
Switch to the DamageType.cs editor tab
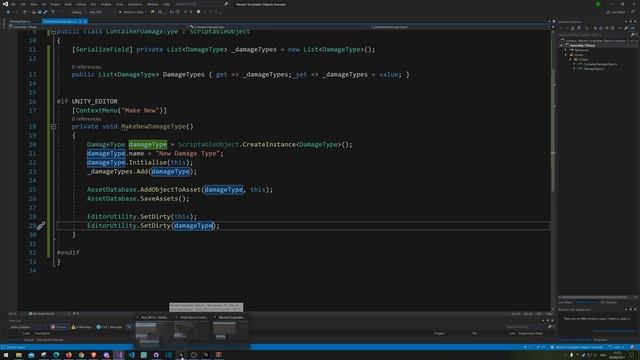click(x=20, y=21)
